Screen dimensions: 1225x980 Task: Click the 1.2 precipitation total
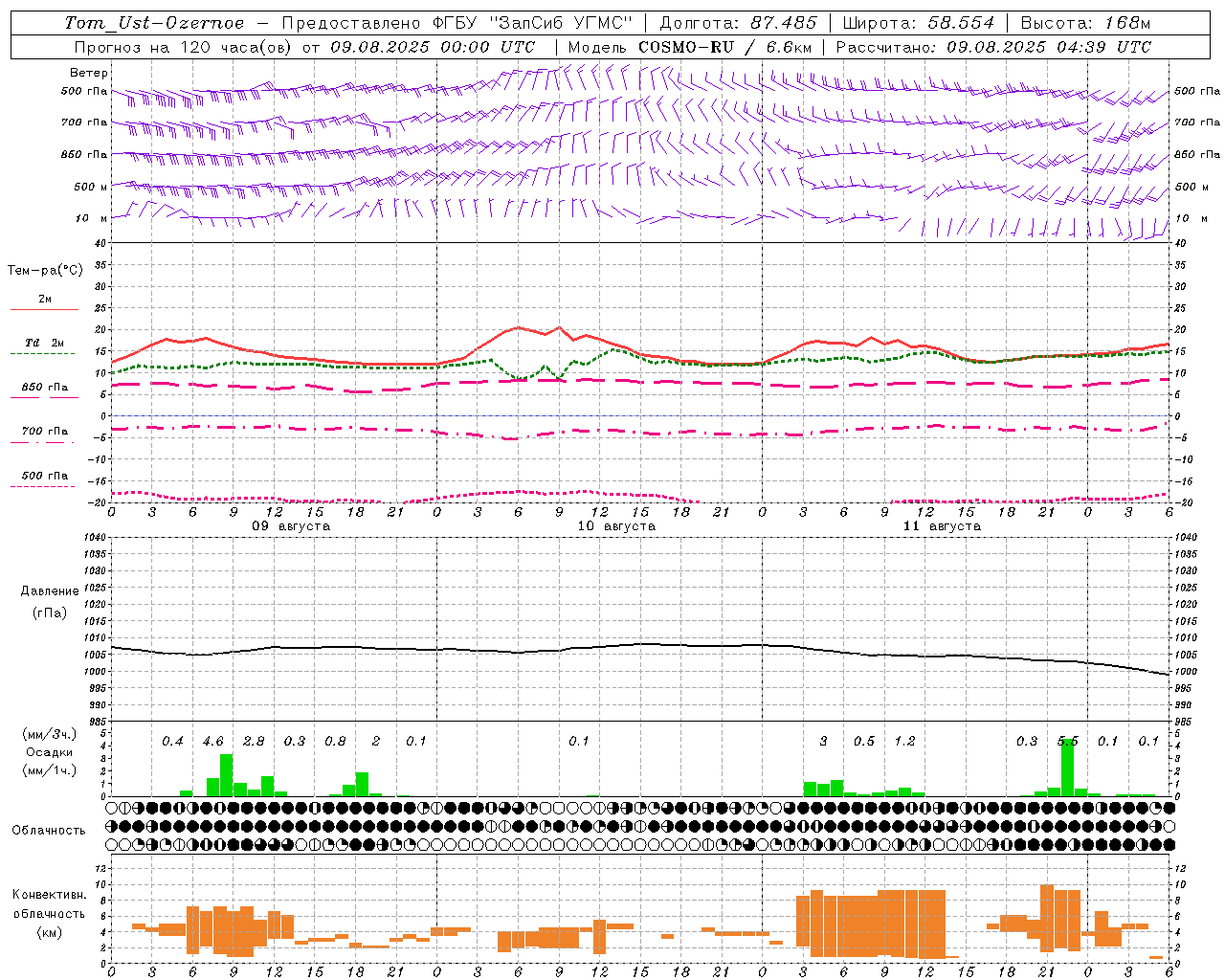point(904,742)
